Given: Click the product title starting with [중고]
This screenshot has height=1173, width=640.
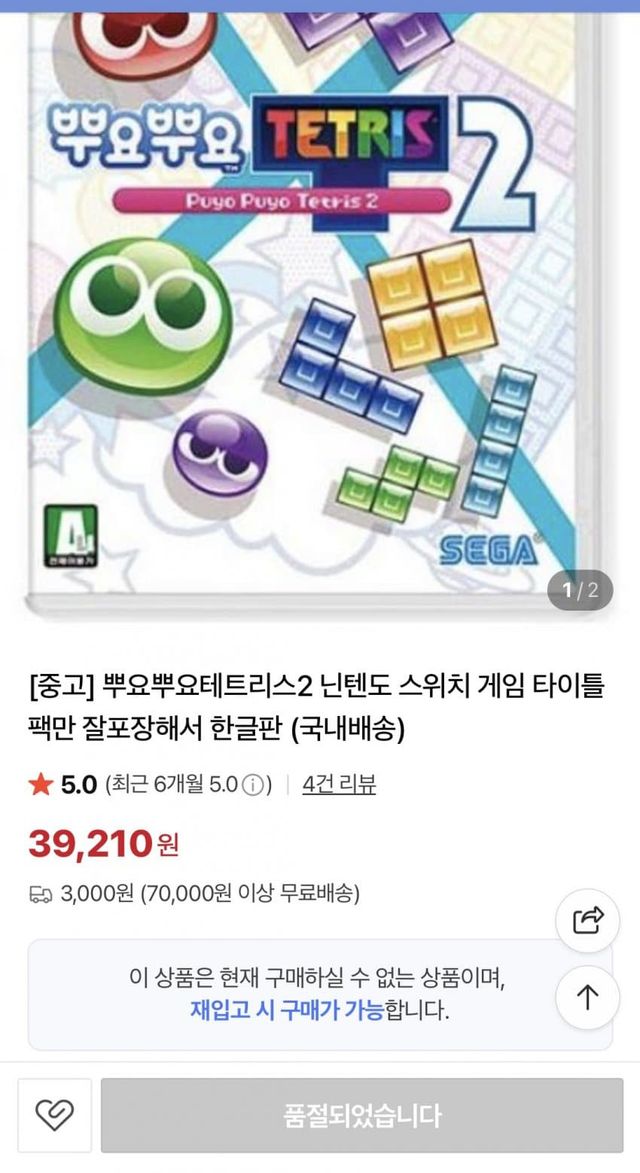Looking at the screenshot, I should click(x=316, y=707).
